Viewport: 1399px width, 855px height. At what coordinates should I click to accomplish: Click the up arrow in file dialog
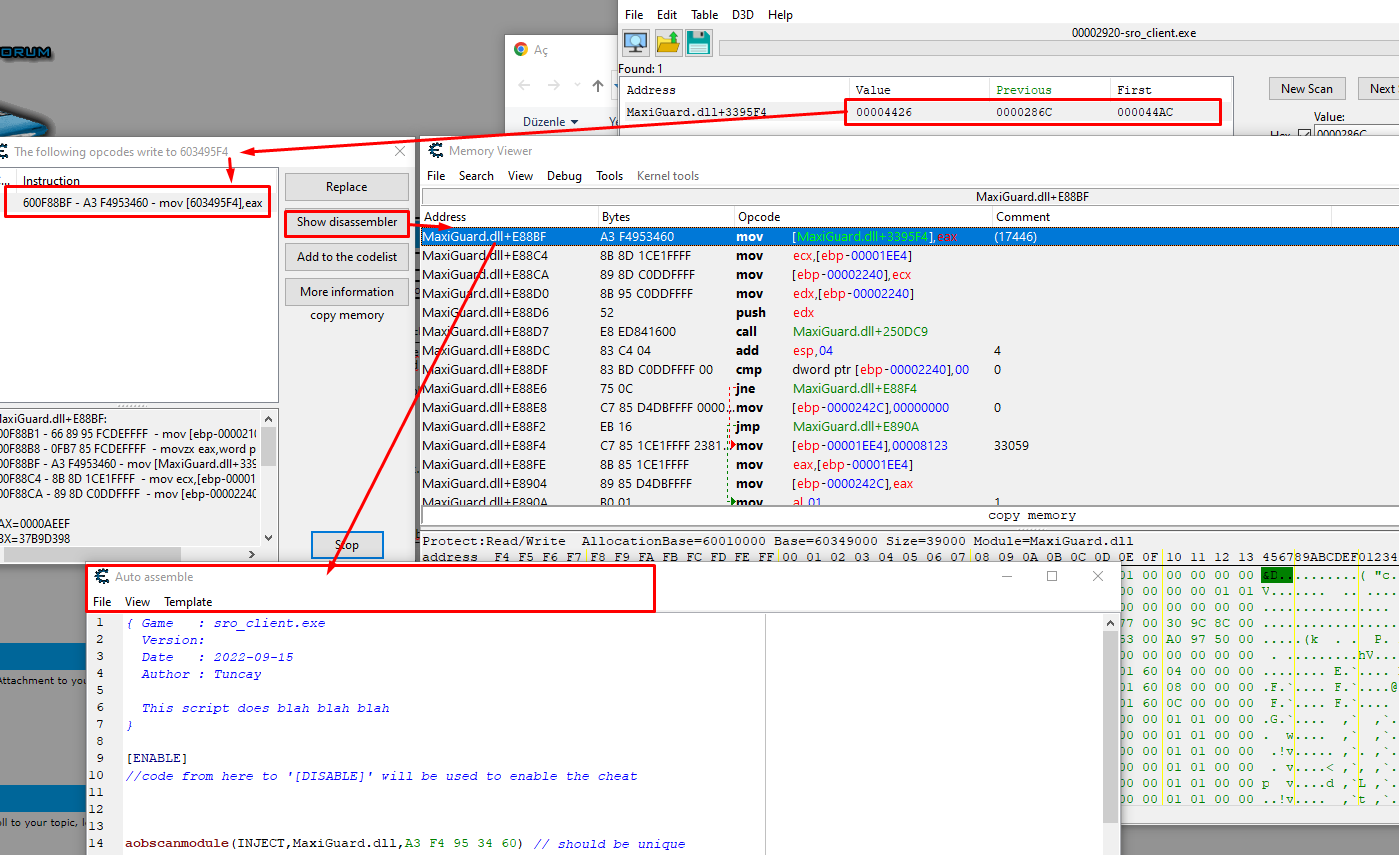pos(598,86)
